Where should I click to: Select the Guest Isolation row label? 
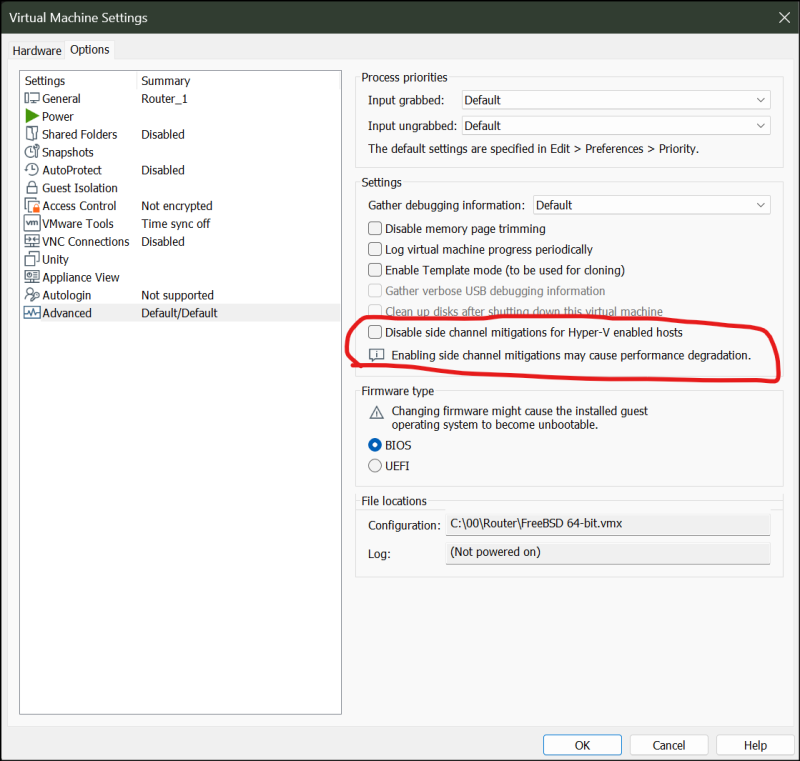[x=80, y=188]
